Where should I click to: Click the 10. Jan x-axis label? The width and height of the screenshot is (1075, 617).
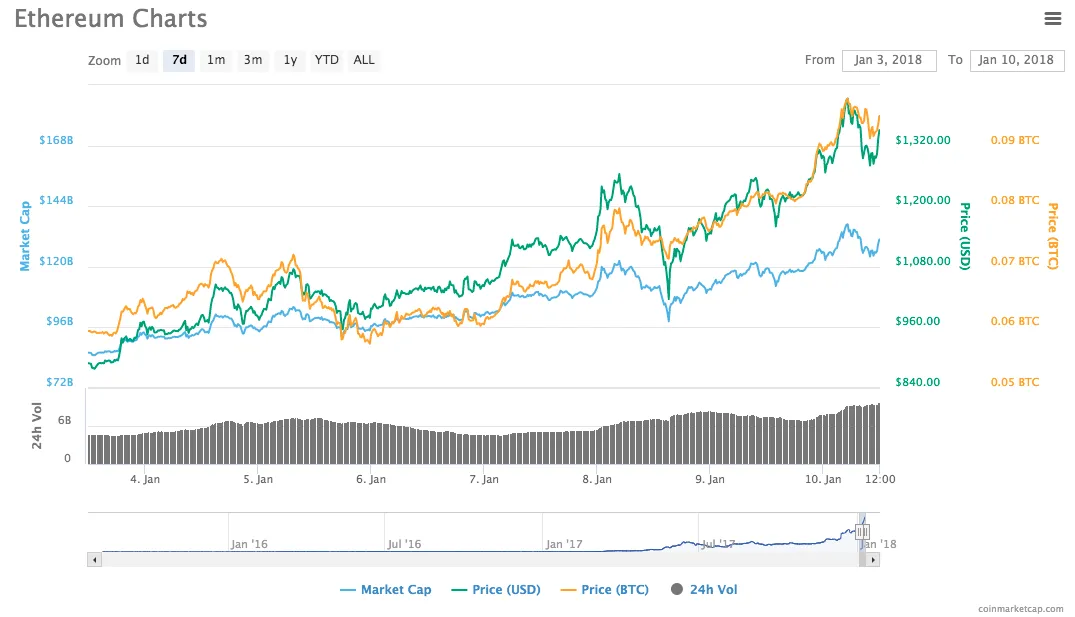pos(823,479)
